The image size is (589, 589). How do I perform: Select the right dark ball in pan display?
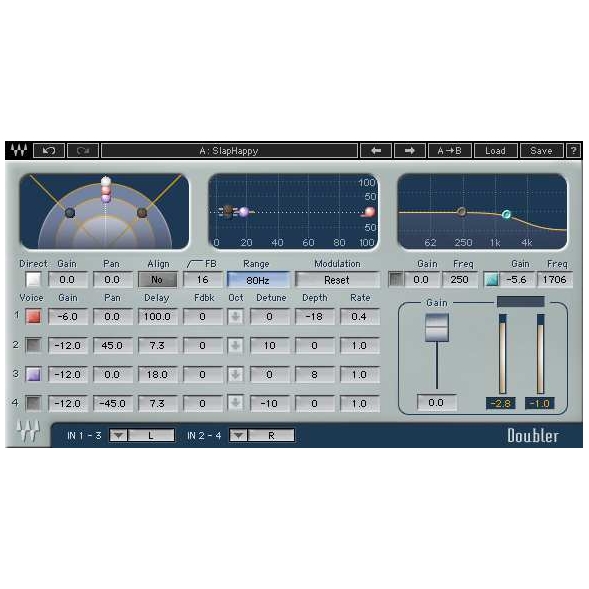click(x=142, y=213)
